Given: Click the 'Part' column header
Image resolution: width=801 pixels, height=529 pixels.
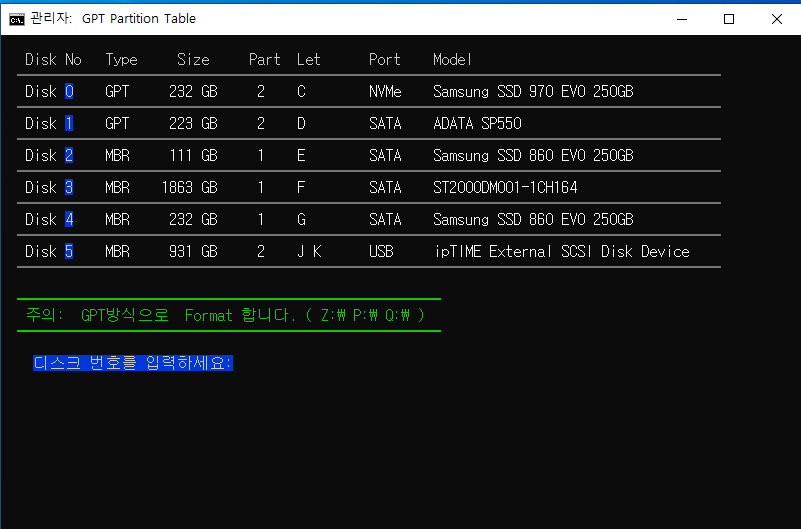Looking at the screenshot, I should click(x=265, y=60).
